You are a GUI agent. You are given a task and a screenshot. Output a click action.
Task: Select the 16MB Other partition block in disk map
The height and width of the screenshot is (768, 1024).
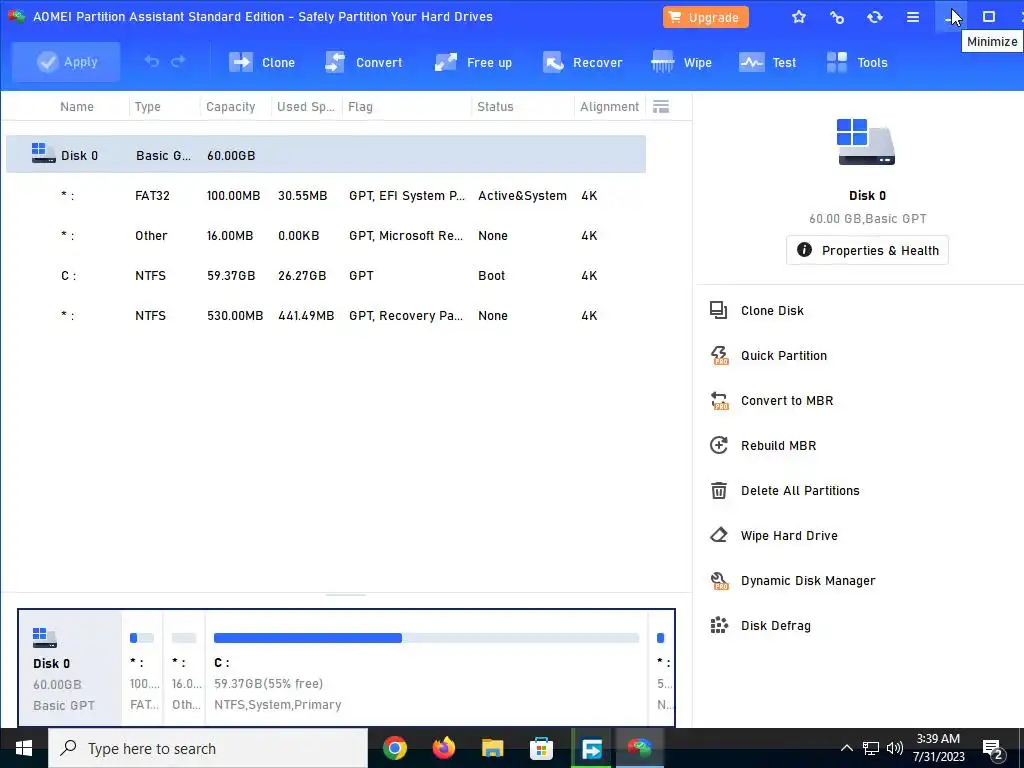click(184, 668)
